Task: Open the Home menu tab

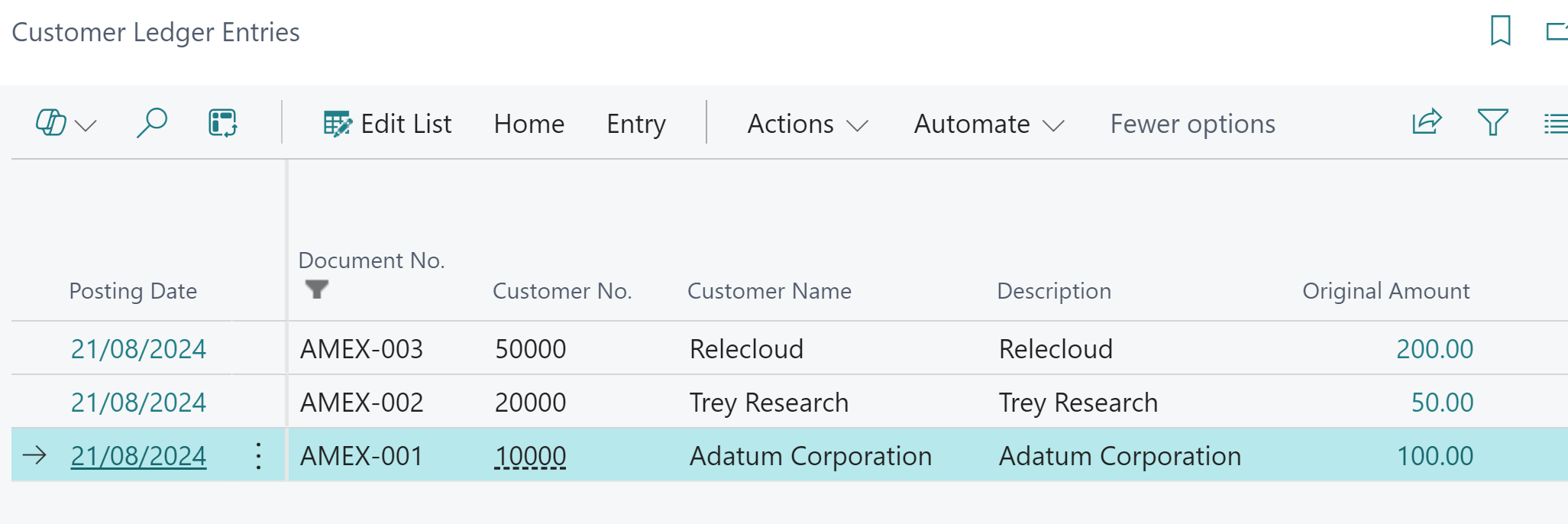Action: pyautogui.click(x=529, y=124)
